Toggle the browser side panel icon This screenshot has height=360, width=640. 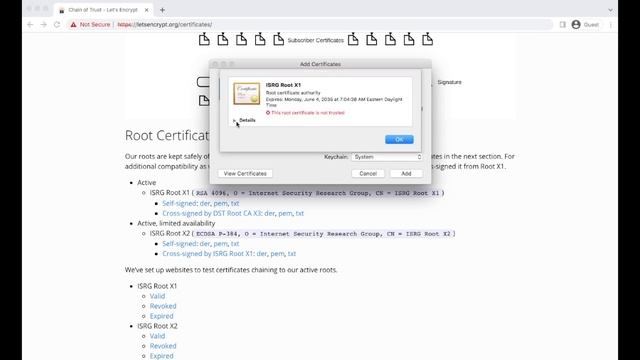point(562,24)
